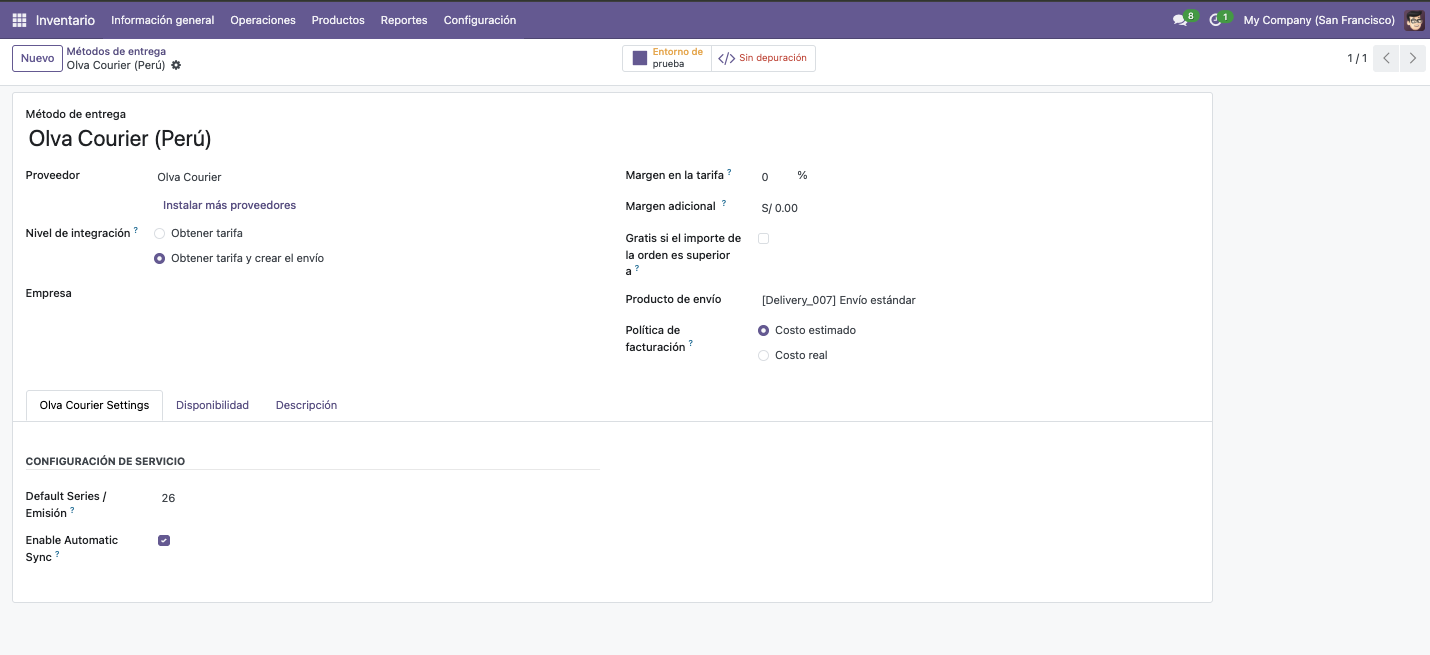Go to the previous record arrow

(x=1386, y=58)
